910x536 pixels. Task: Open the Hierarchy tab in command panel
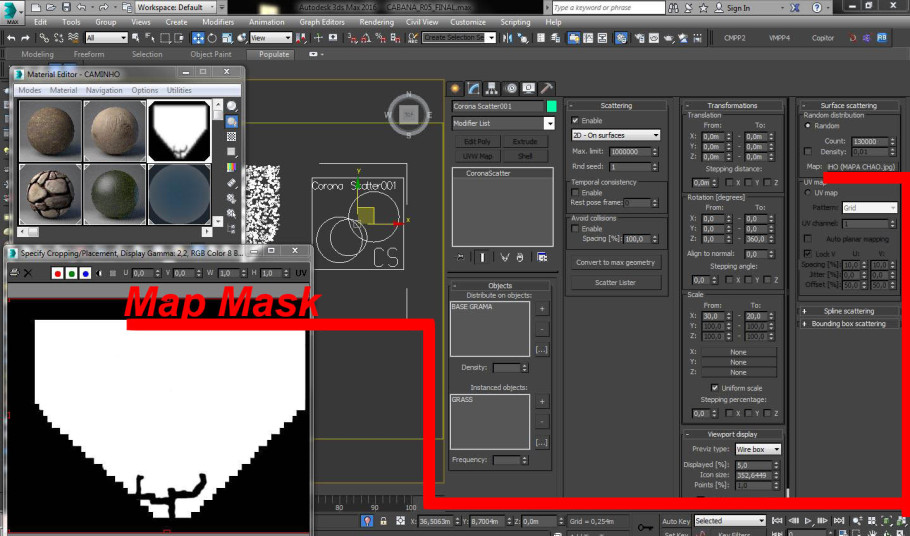pyautogui.click(x=492, y=88)
